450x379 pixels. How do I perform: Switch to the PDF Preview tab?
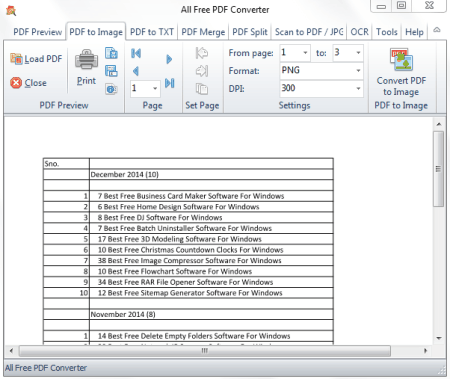37,32
